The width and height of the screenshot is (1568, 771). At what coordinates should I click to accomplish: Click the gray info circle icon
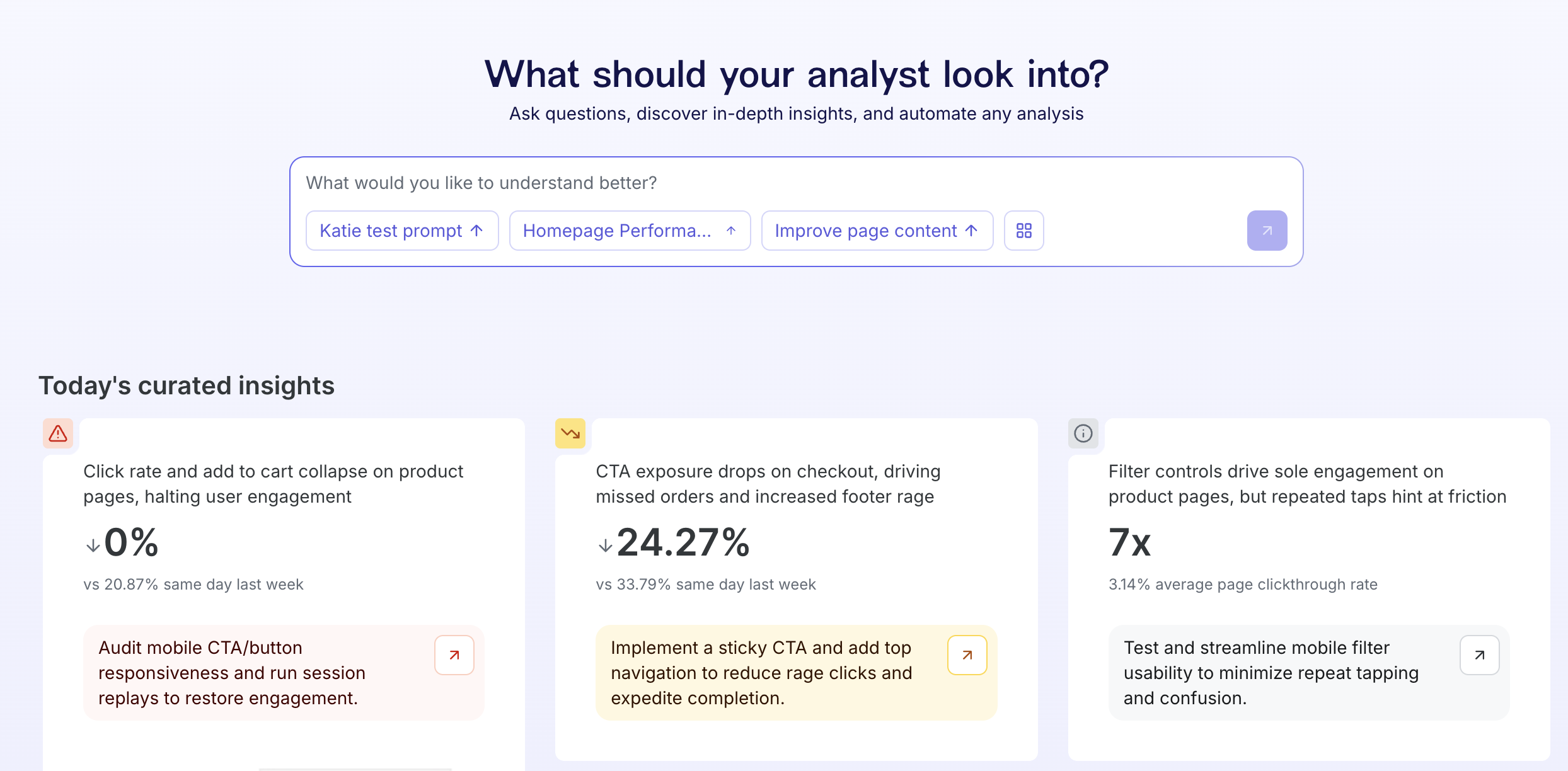tap(1083, 433)
